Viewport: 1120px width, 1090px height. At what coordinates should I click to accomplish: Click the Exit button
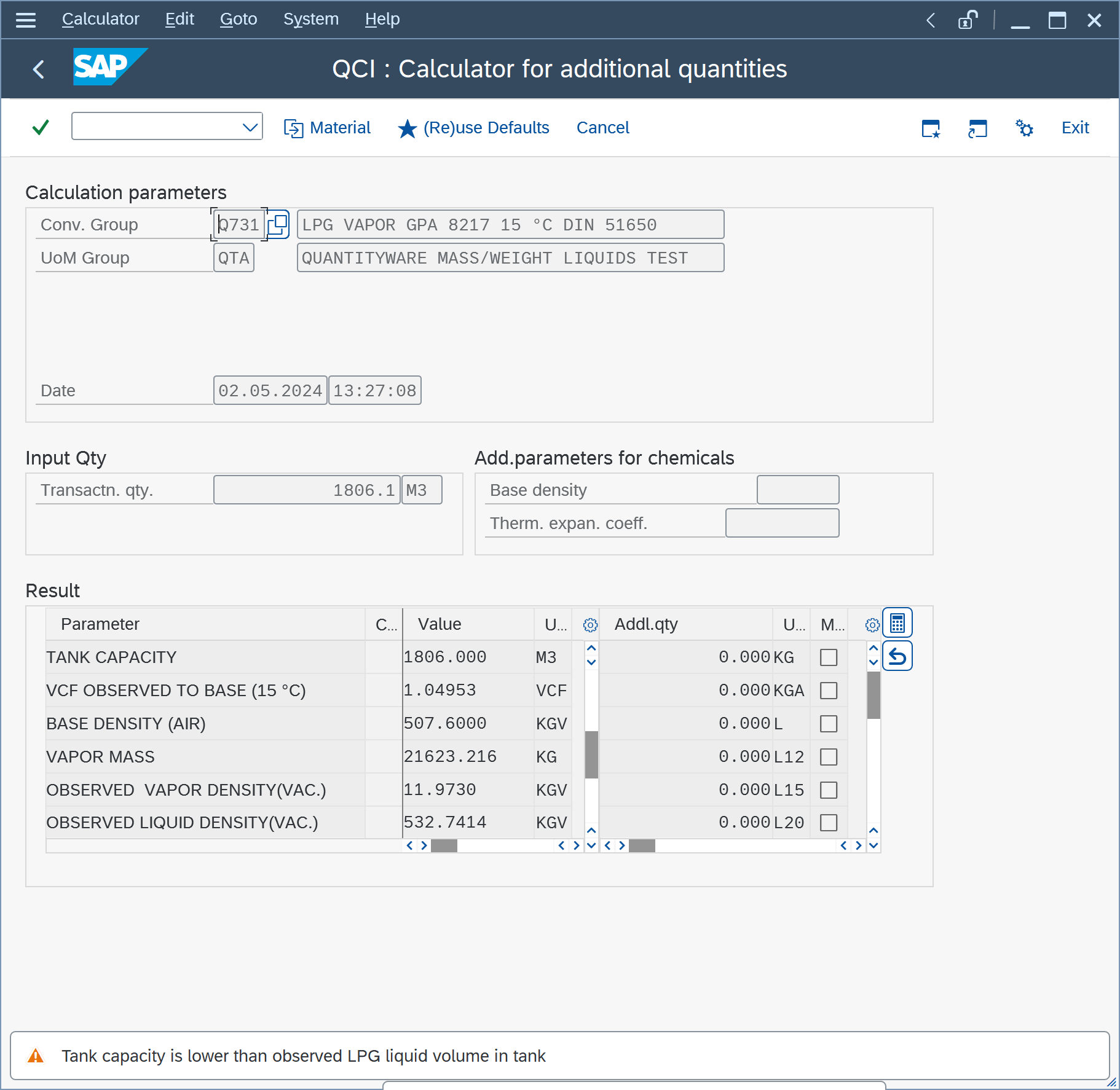pyautogui.click(x=1075, y=127)
